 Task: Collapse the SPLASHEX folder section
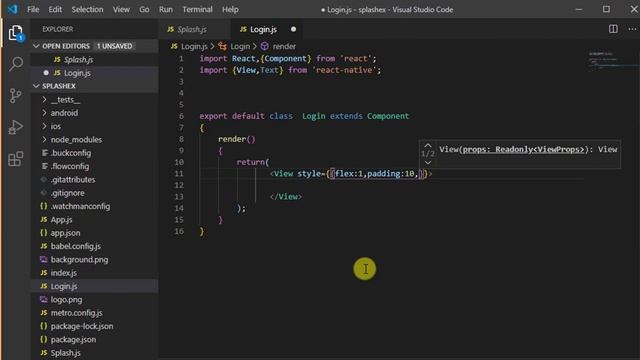click(x=36, y=86)
